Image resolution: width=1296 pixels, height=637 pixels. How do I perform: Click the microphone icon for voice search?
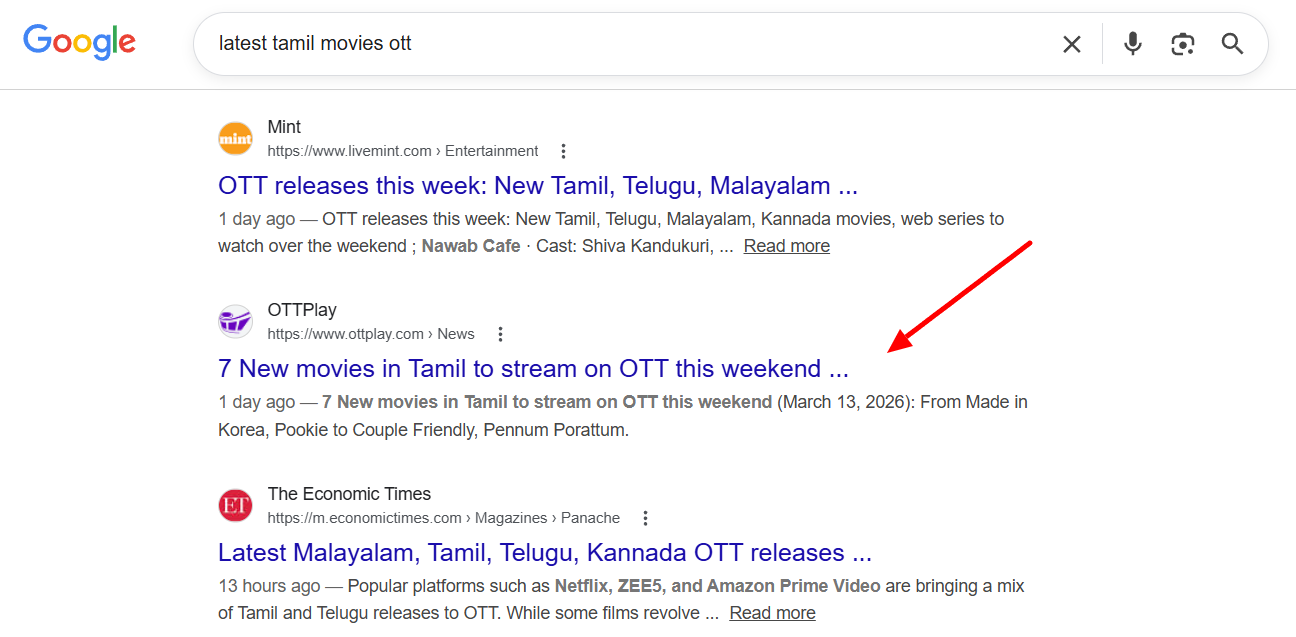coord(1132,44)
